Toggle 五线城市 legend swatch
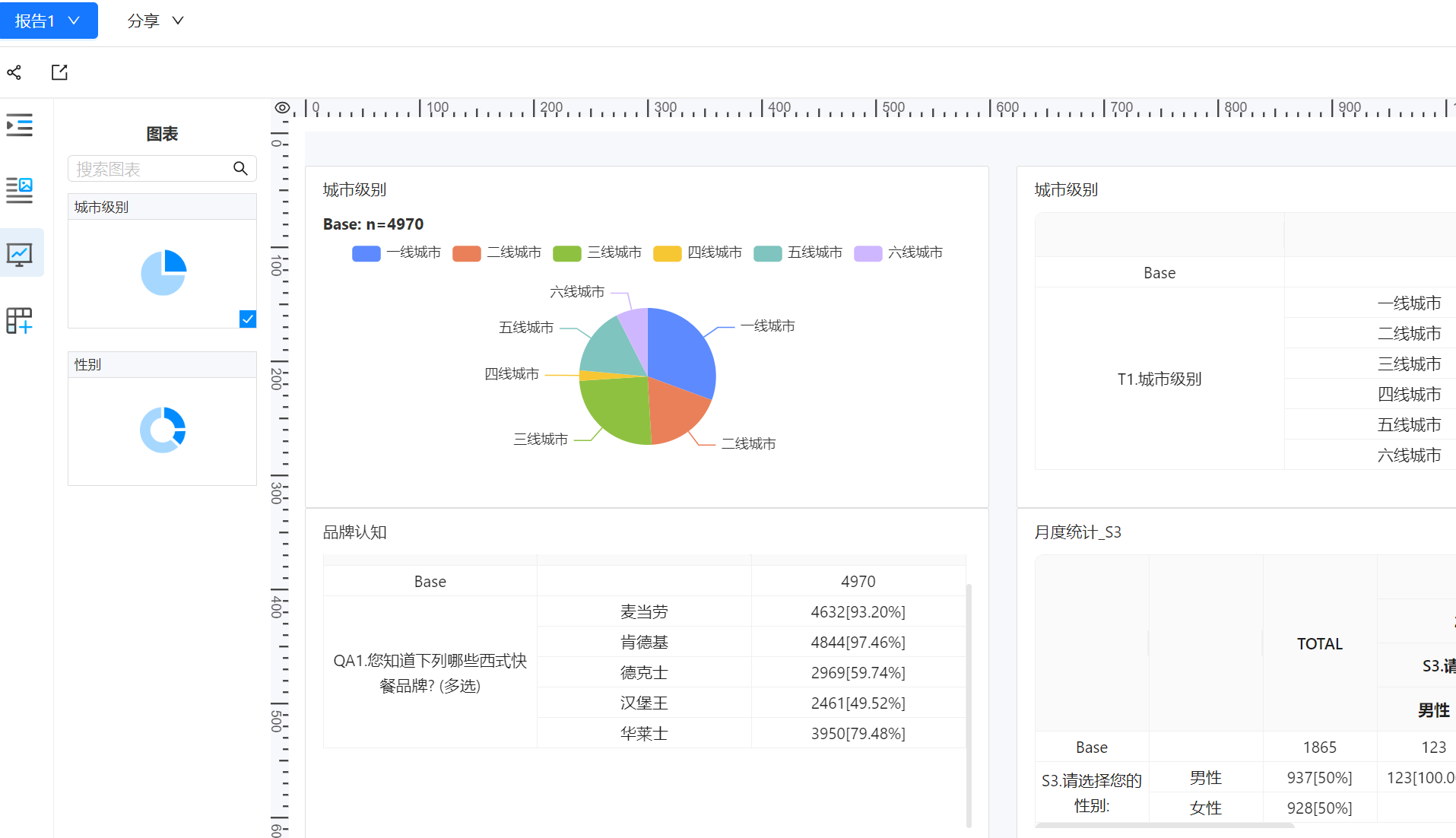Viewport: 1456px width, 838px height. click(x=768, y=253)
